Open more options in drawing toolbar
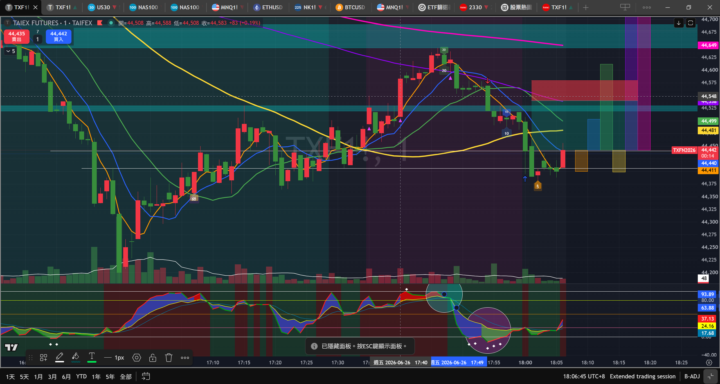 point(185,357)
